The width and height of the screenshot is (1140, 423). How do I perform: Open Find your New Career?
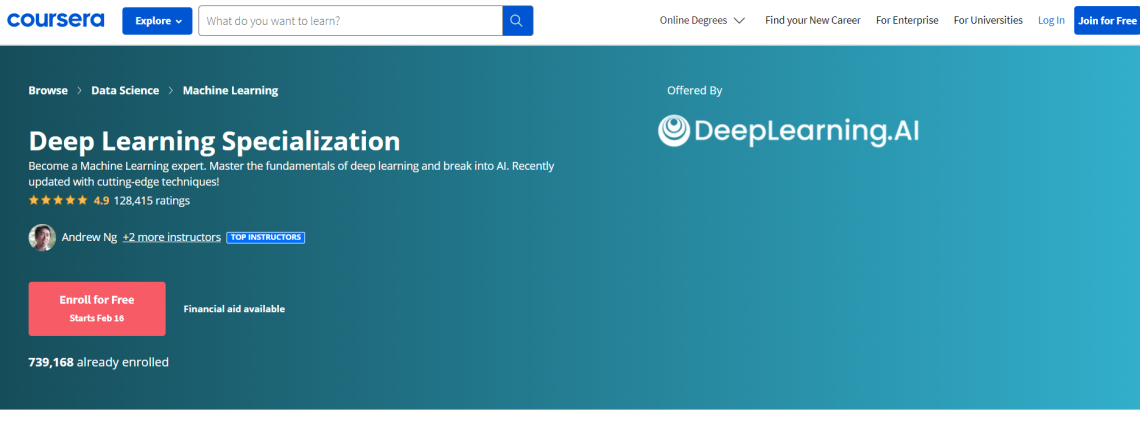point(812,20)
